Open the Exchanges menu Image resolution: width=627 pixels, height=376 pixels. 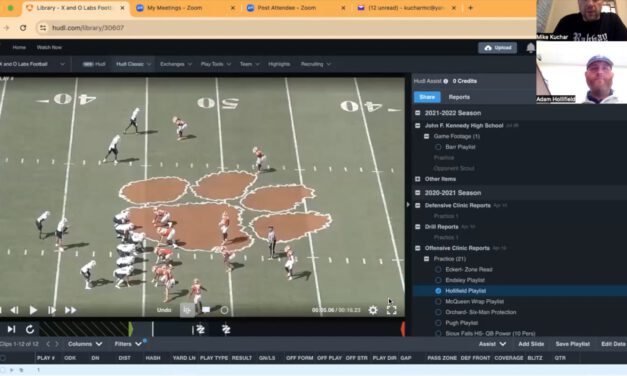pyautogui.click(x=176, y=64)
